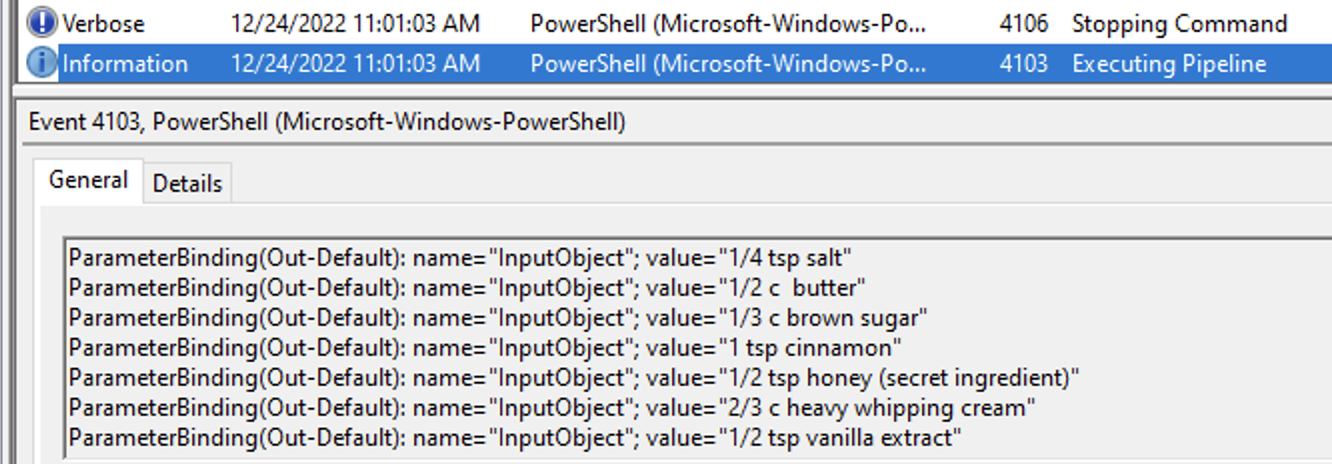The image size is (1332, 464).
Task: Select the General tab
Action: tap(88, 181)
